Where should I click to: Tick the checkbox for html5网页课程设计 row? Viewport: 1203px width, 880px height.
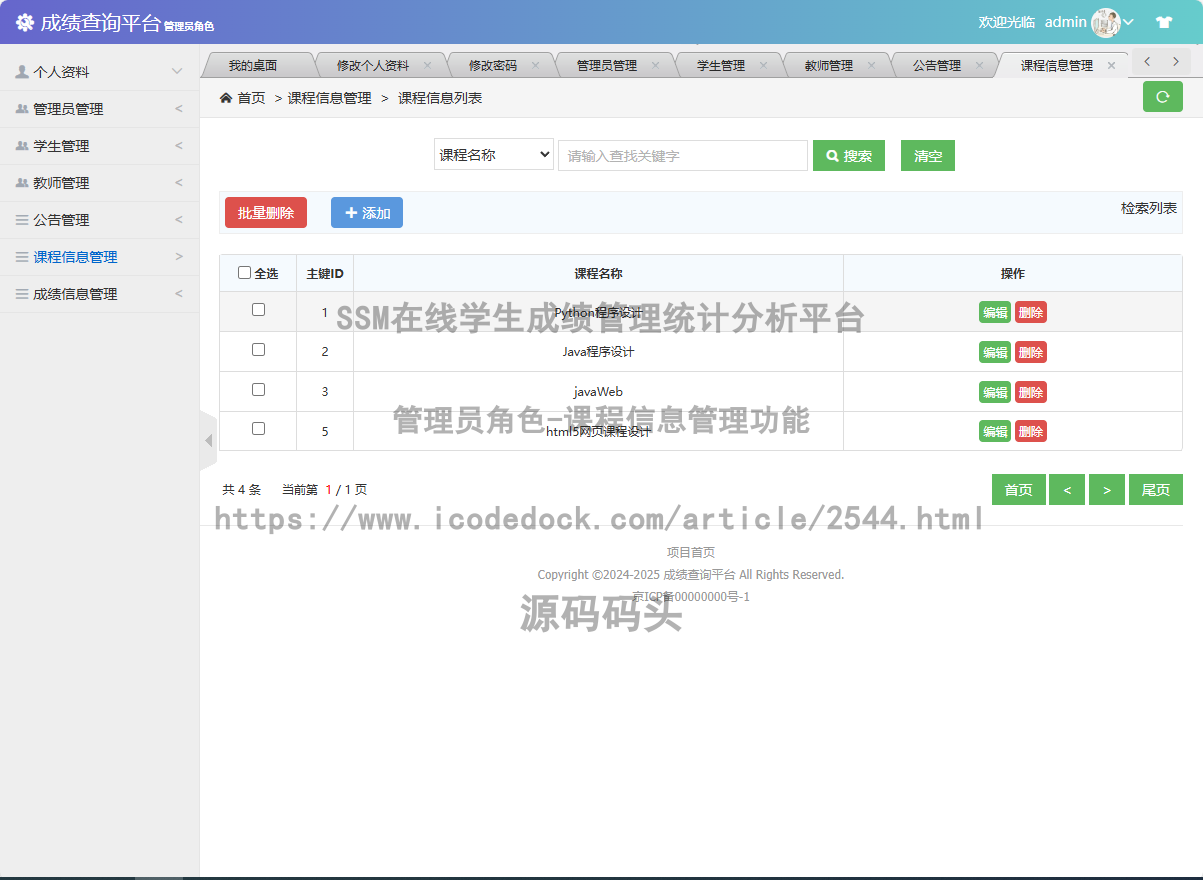coord(258,429)
